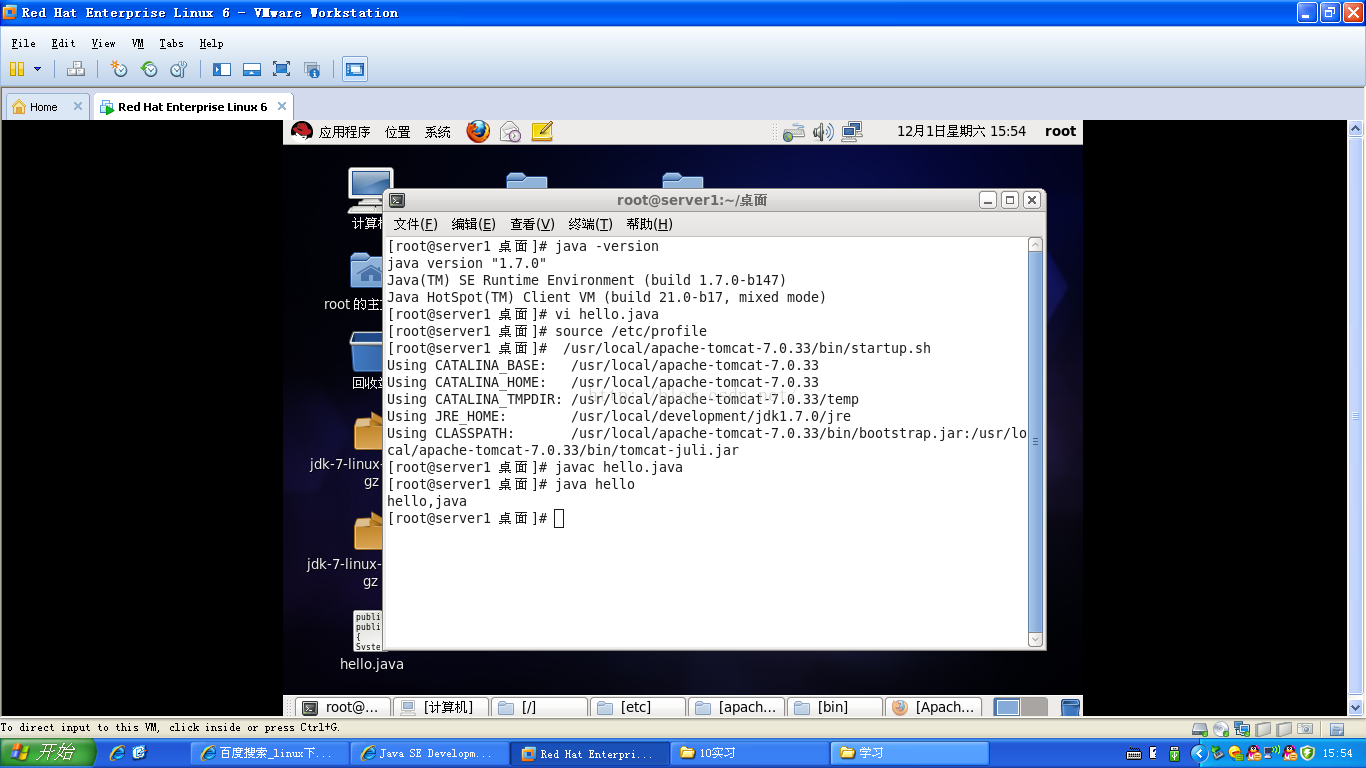This screenshot has width=1366, height=768.
Task: Revert to snapshot using the green-arrow clock icon
Action: coord(149,69)
